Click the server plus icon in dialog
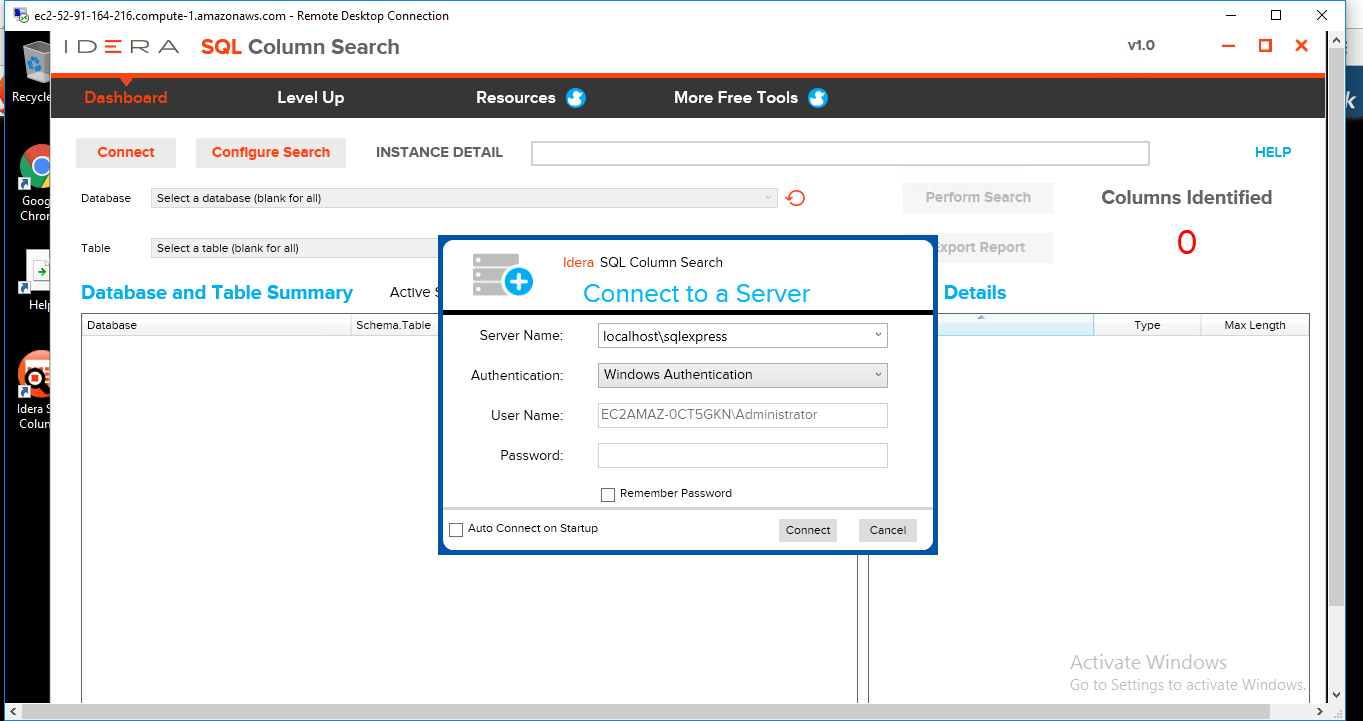 (502, 275)
